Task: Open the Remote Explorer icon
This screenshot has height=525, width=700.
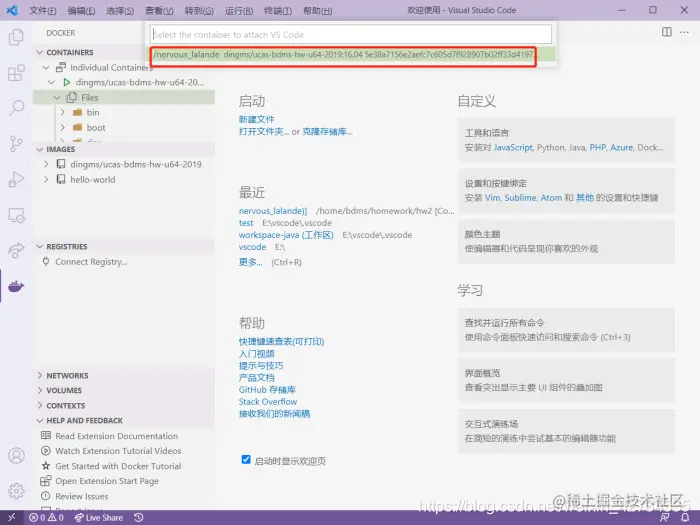Action: [16, 215]
